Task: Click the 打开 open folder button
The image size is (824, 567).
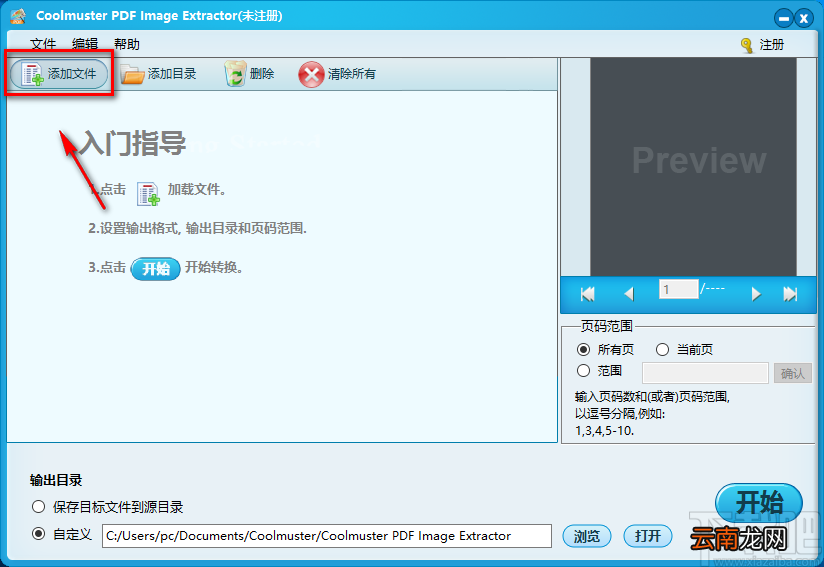Action: click(647, 536)
